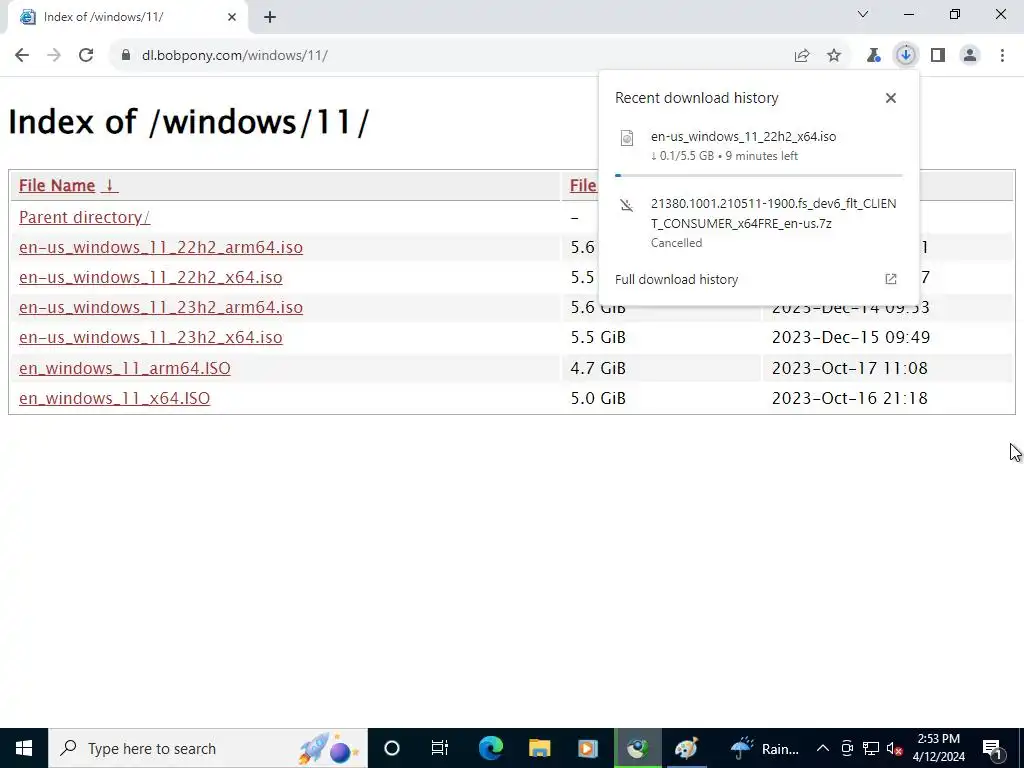Open the Windows Start menu
This screenshot has width=1024, height=768.
click(x=24, y=748)
